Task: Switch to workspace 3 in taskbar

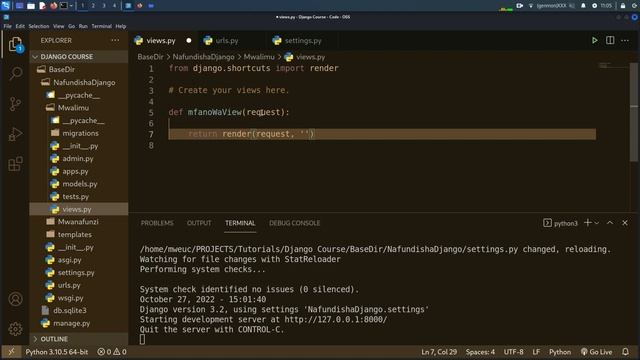Action: (104, 6)
